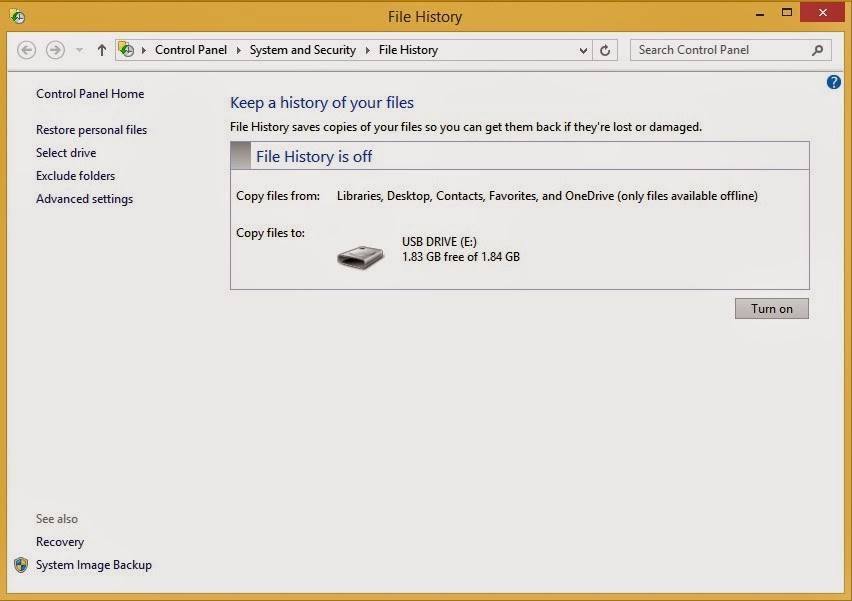This screenshot has height=601, width=852.
Task: Click the back navigation arrow
Action: (x=28, y=49)
